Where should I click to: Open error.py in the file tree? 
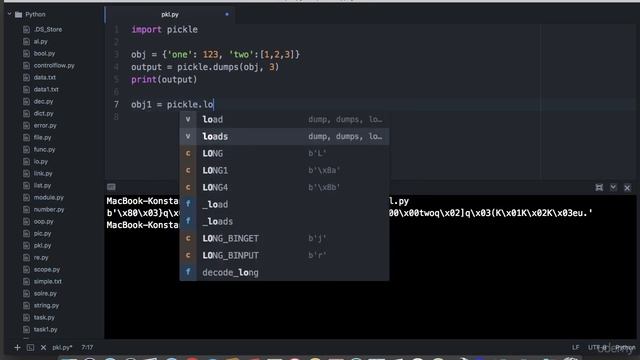tap(45, 125)
